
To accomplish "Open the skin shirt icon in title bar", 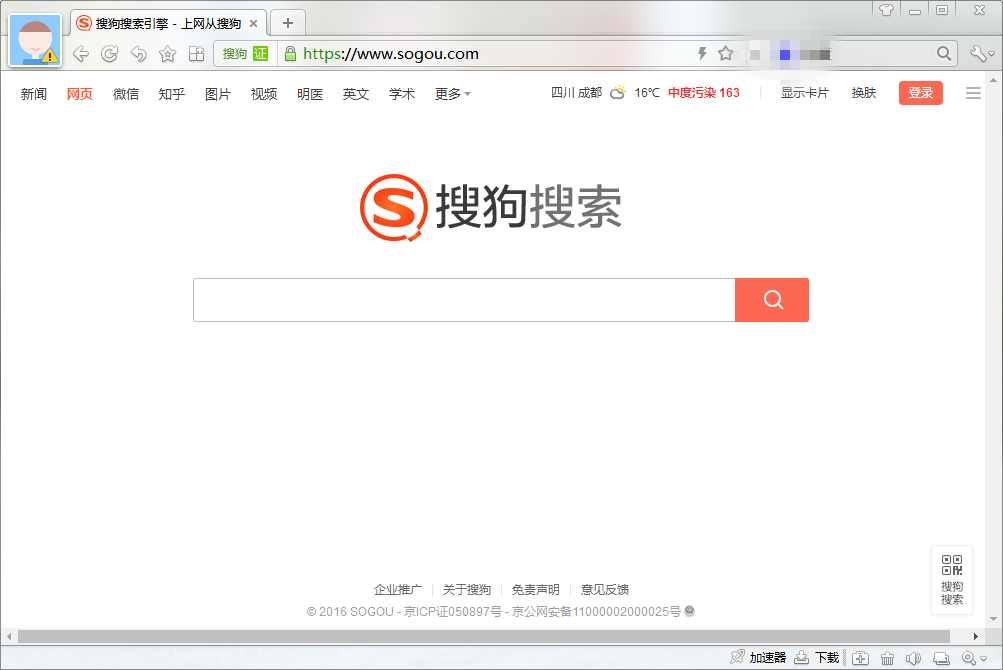I will tap(886, 10).
